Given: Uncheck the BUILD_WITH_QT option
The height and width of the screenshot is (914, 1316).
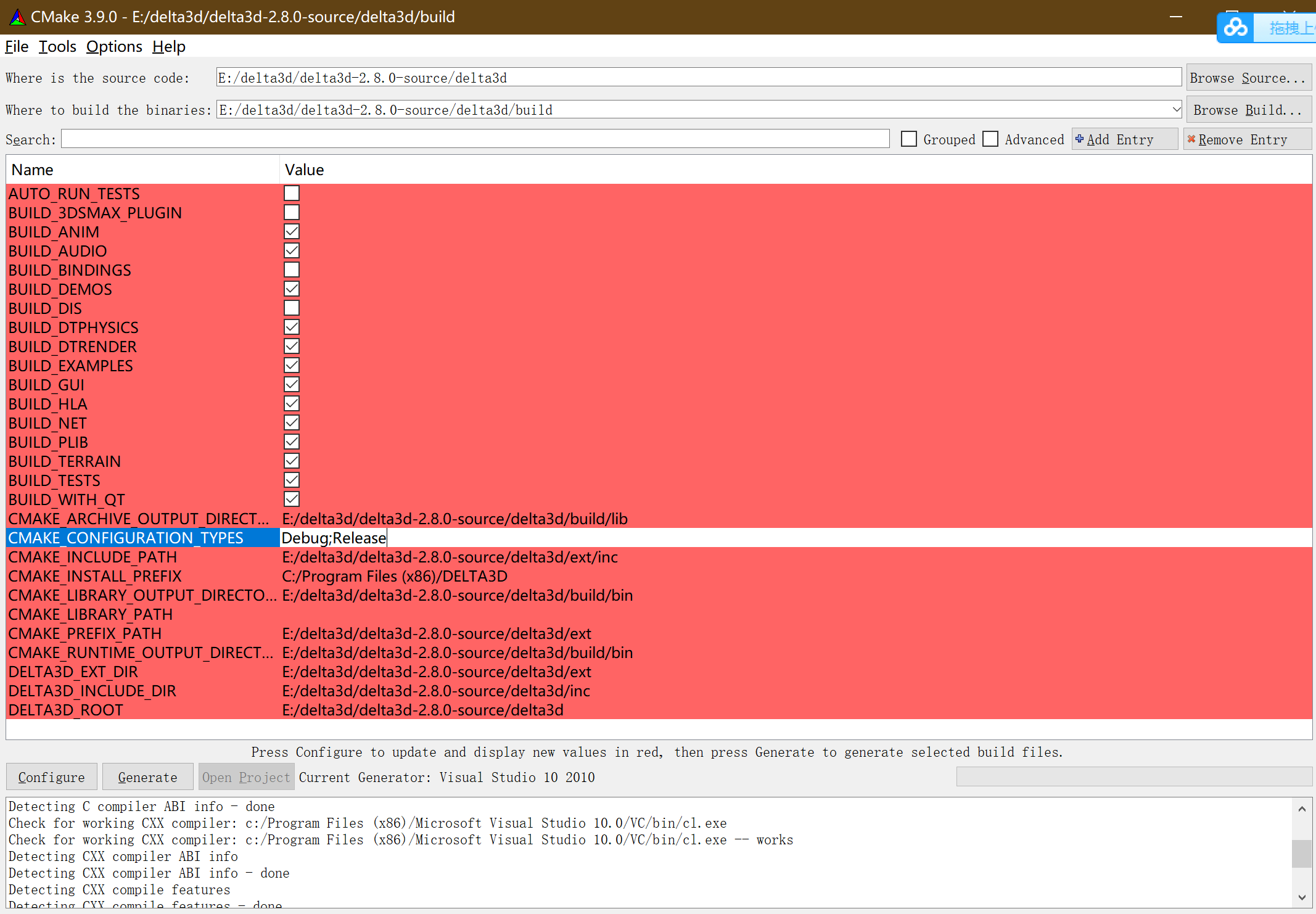Looking at the screenshot, I should [291, 498].
